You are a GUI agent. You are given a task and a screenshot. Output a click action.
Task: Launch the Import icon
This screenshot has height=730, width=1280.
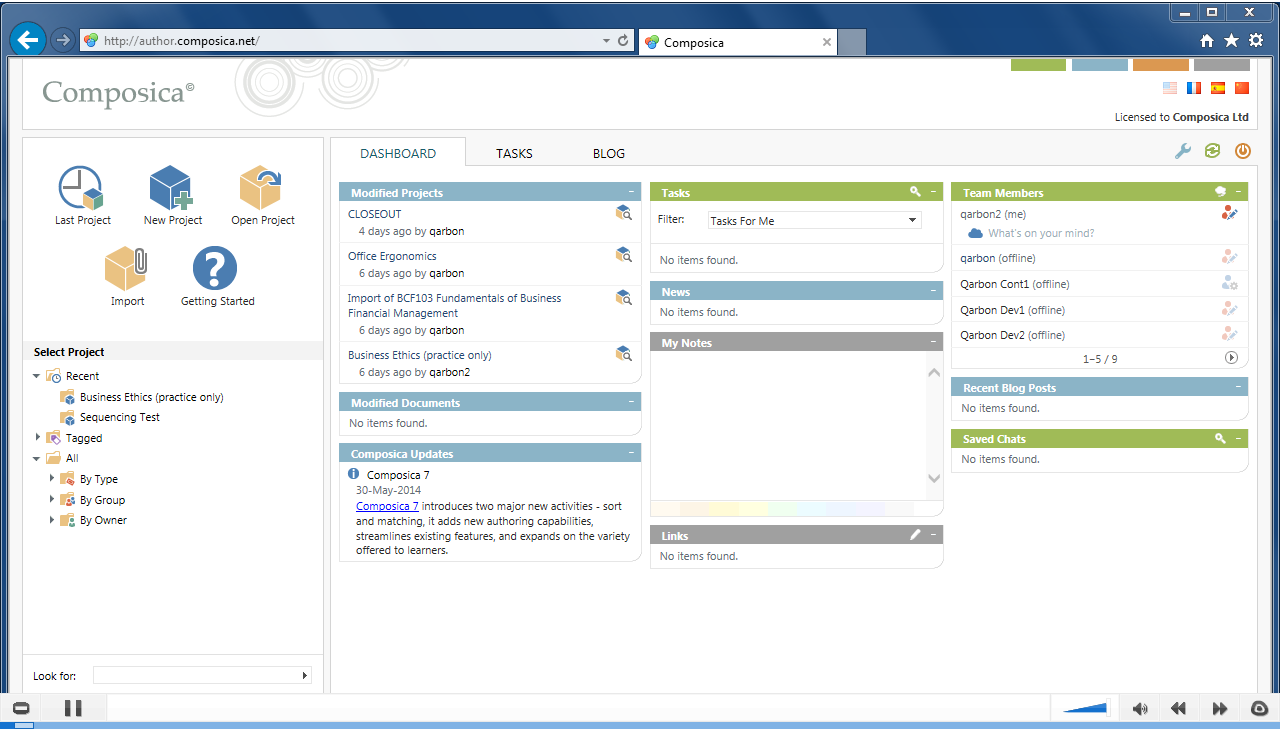pyautogui.click(x=127, y=269)
